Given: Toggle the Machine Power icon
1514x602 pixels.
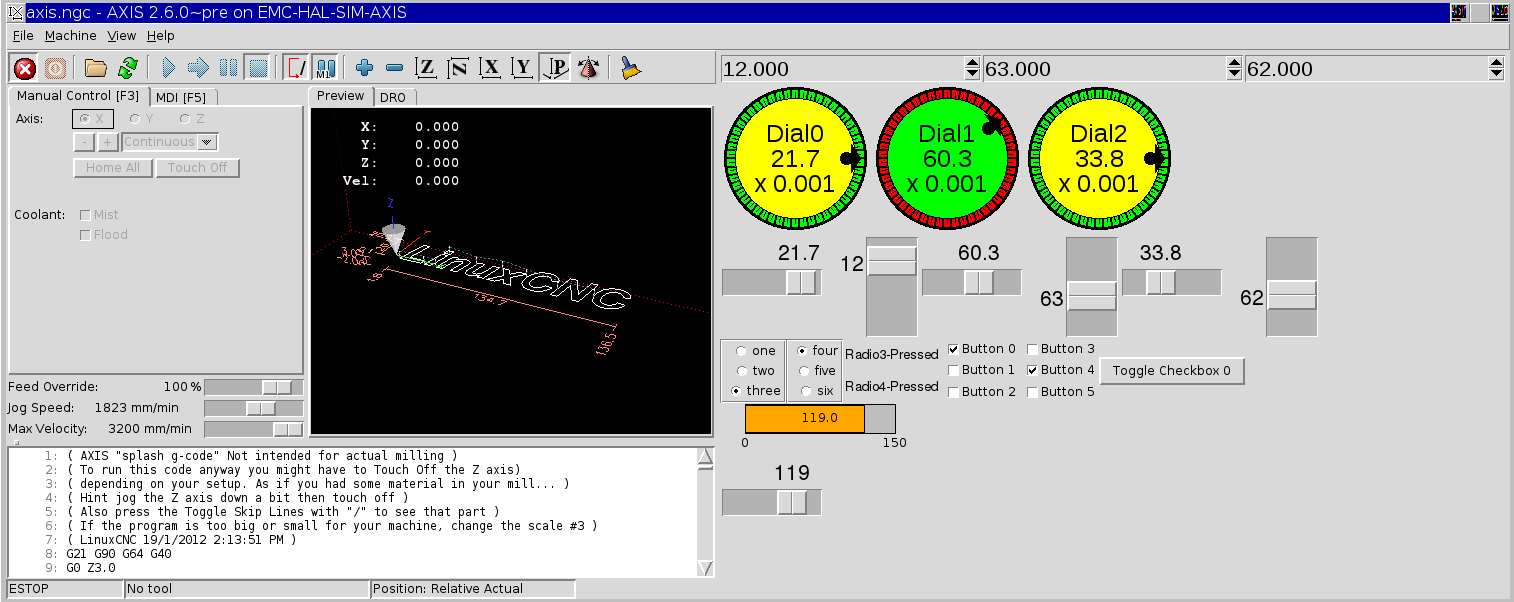Looking at the screenshot, I should [x=55, y=68].
